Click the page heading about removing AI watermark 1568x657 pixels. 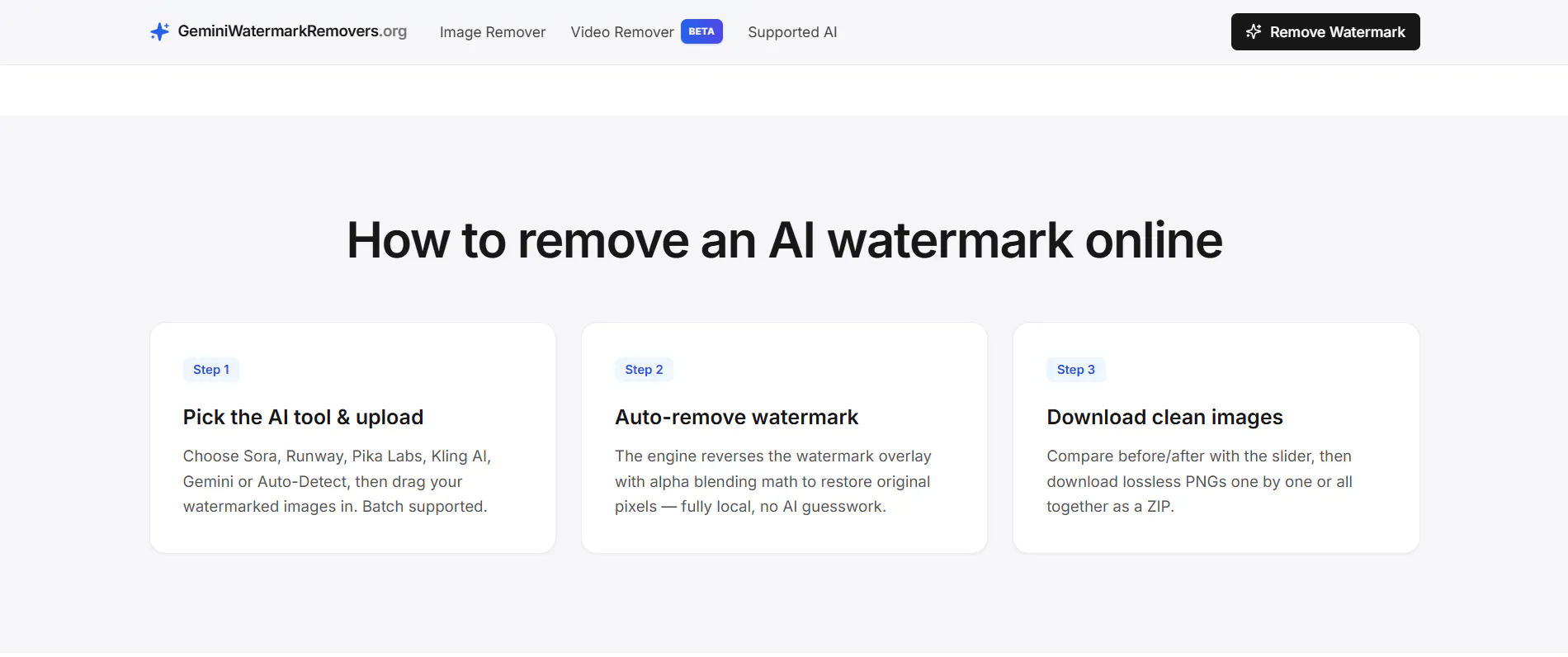785,240
